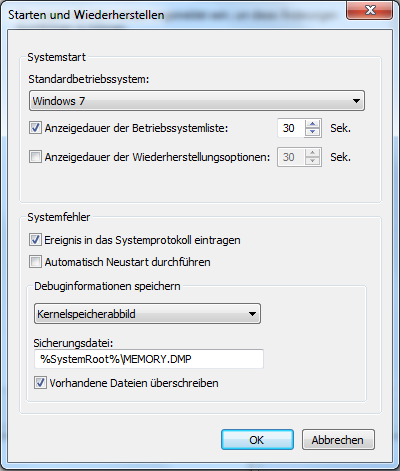The image size is (400, 471).
Task: Click up arrow of Wiederherstellungsoptionen spinner
Action: (x=312, y=153)
